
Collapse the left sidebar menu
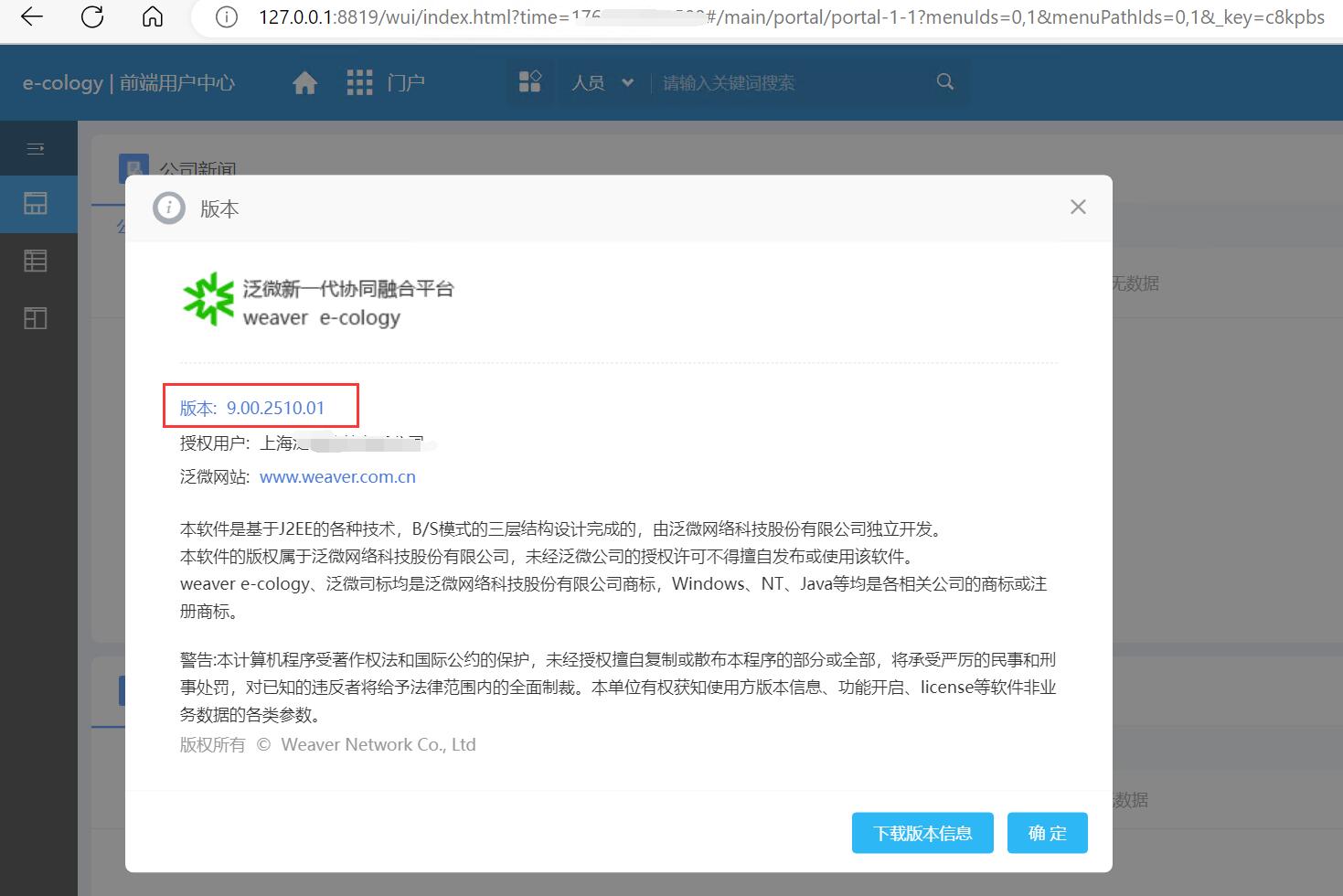point(36,148)
